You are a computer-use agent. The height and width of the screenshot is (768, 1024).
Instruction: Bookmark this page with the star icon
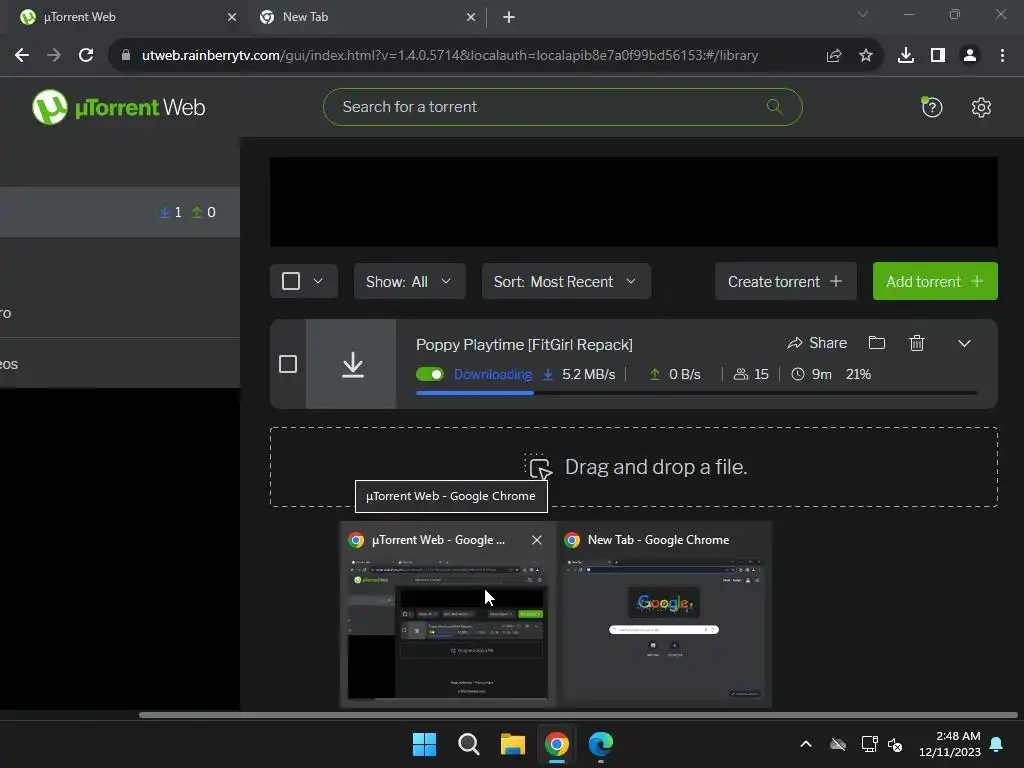pos(866,56)
